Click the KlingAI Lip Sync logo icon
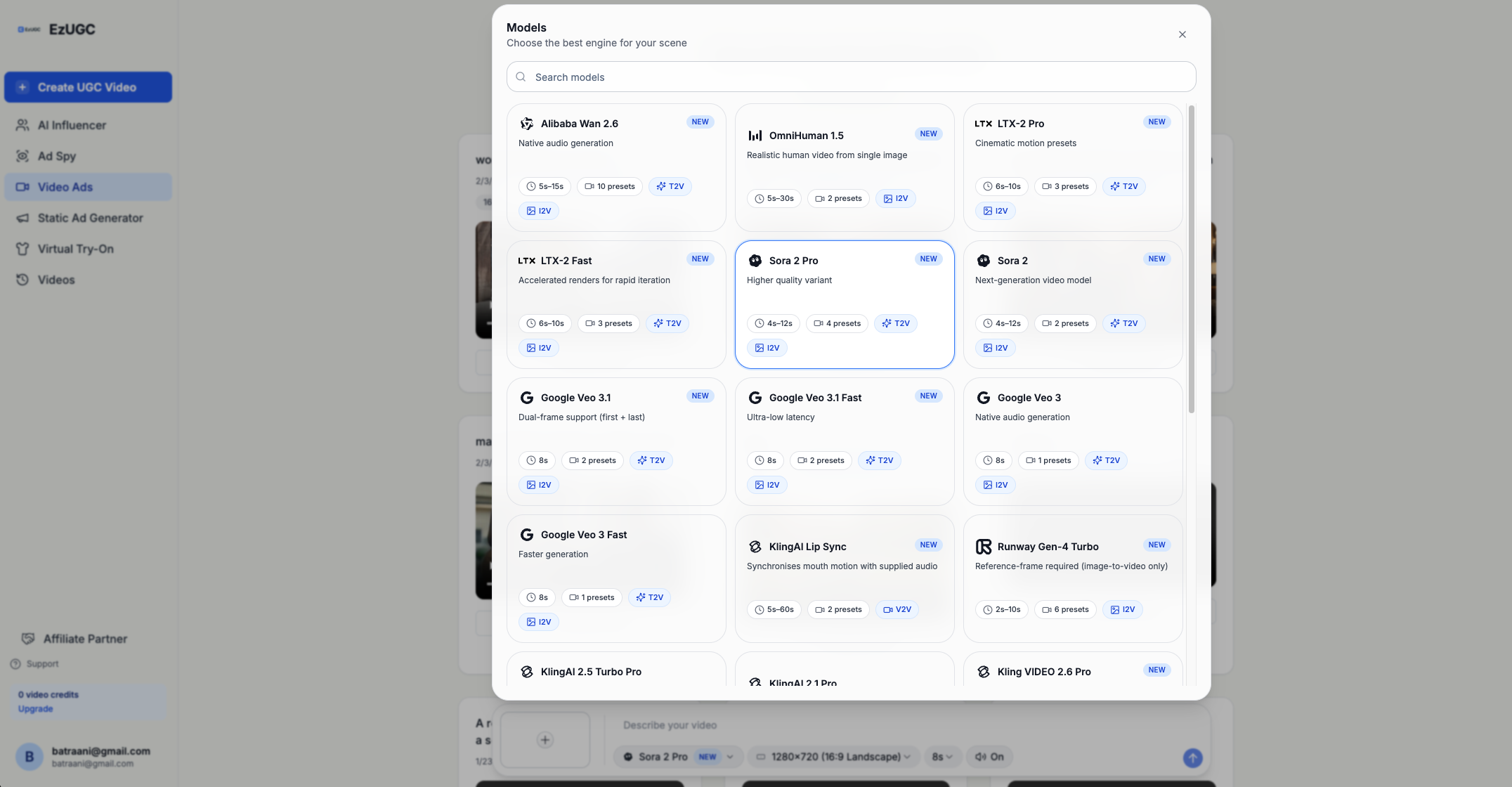The height and width of the screenshot is (787, 1512). pyautogui.click(x=755, y=547)
